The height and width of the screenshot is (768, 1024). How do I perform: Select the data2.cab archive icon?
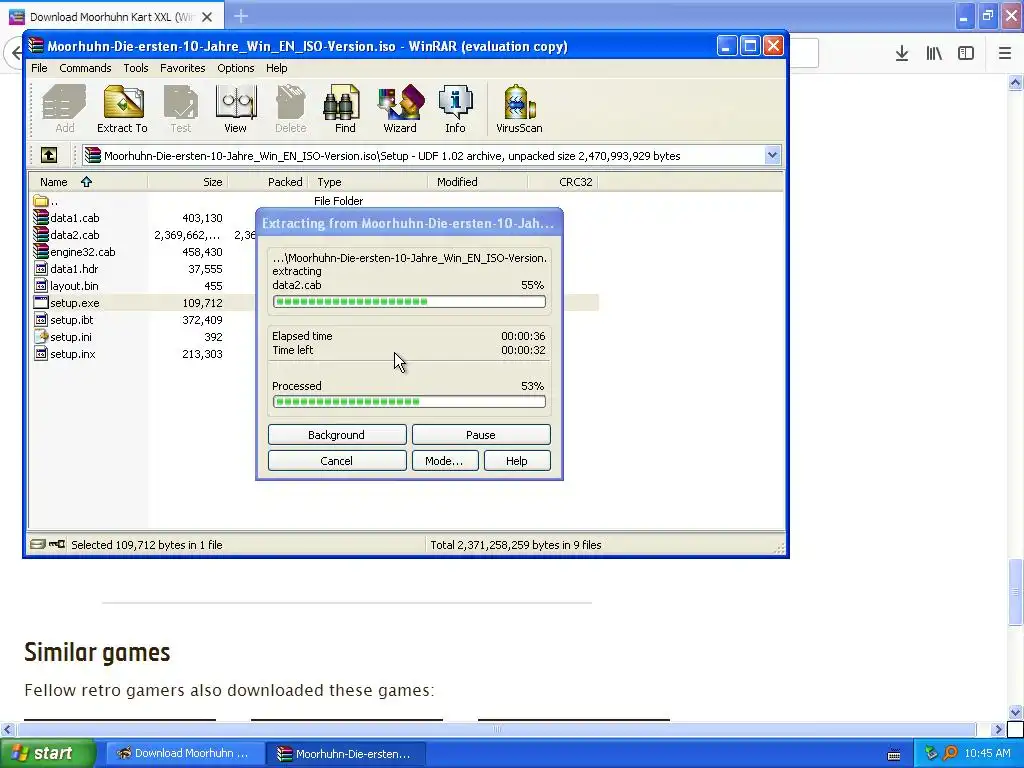(x=40, y=234)
